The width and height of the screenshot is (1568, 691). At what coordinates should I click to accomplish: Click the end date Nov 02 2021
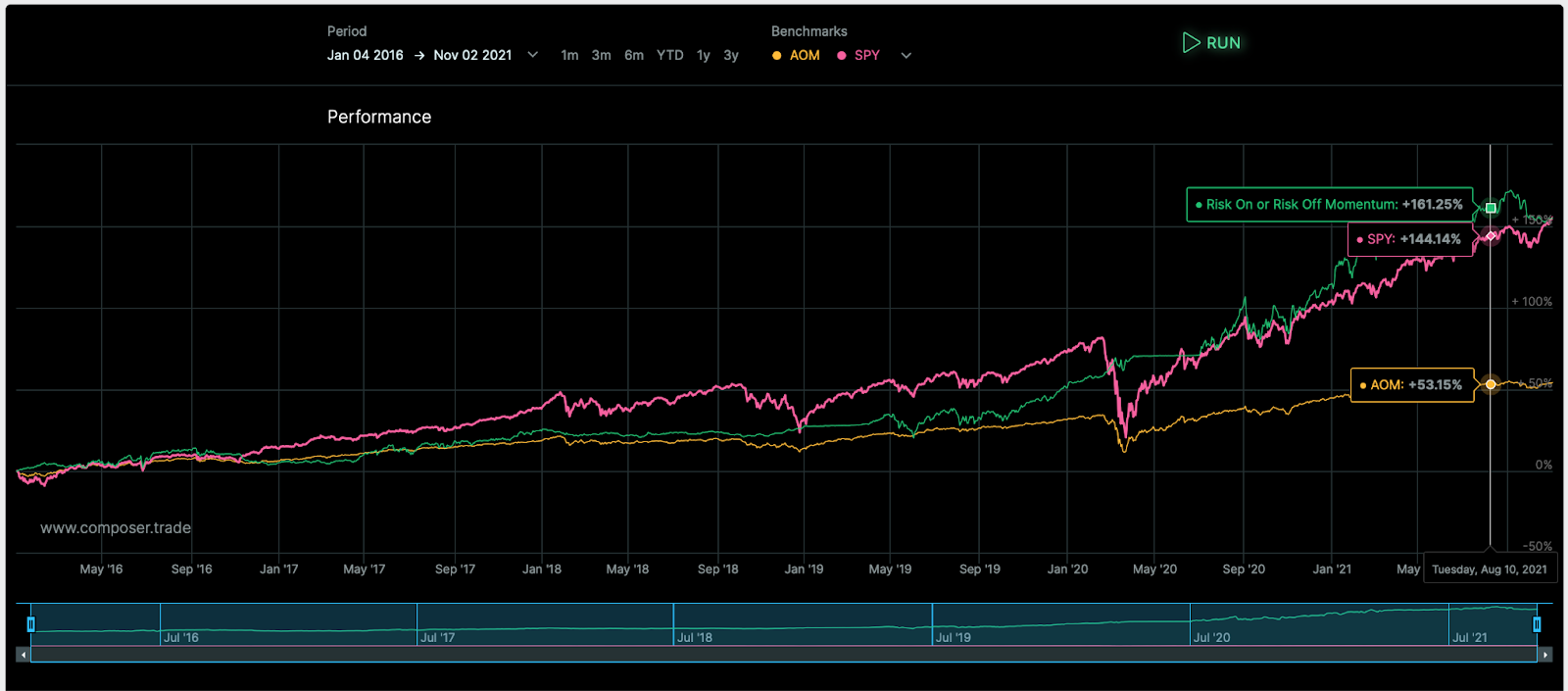tap(473, 55)
